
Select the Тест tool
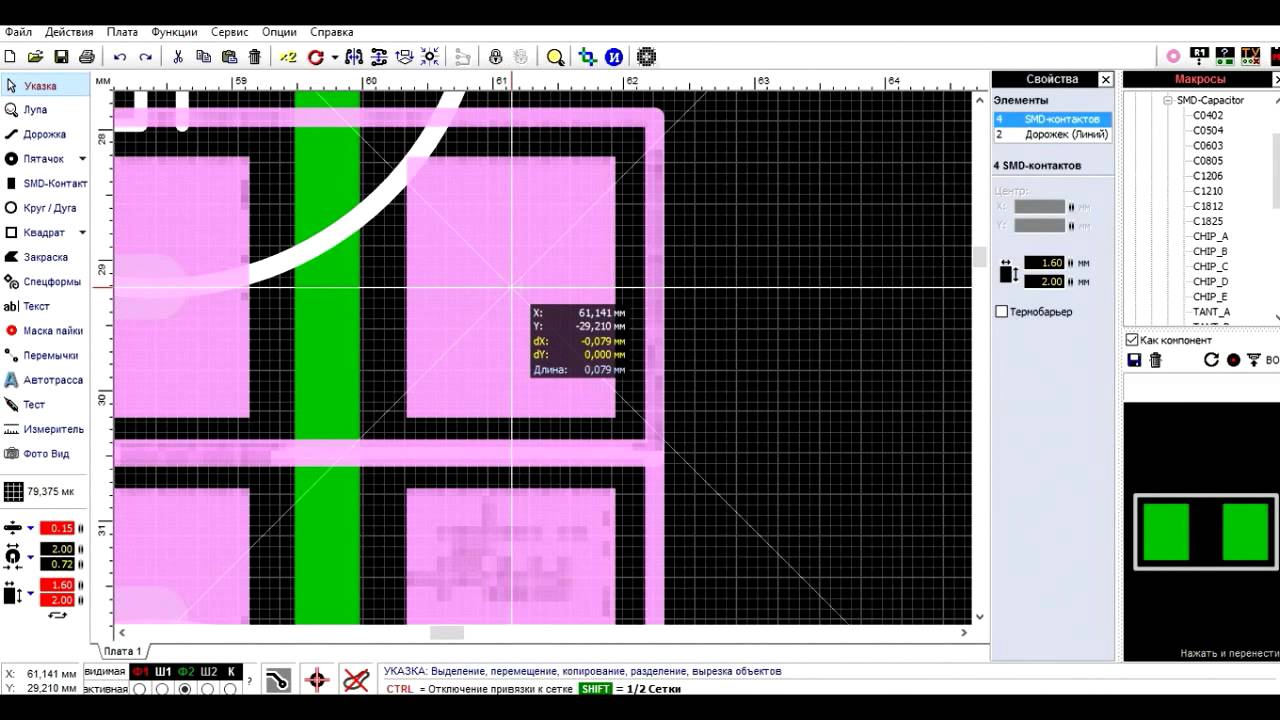pos(44,405)
